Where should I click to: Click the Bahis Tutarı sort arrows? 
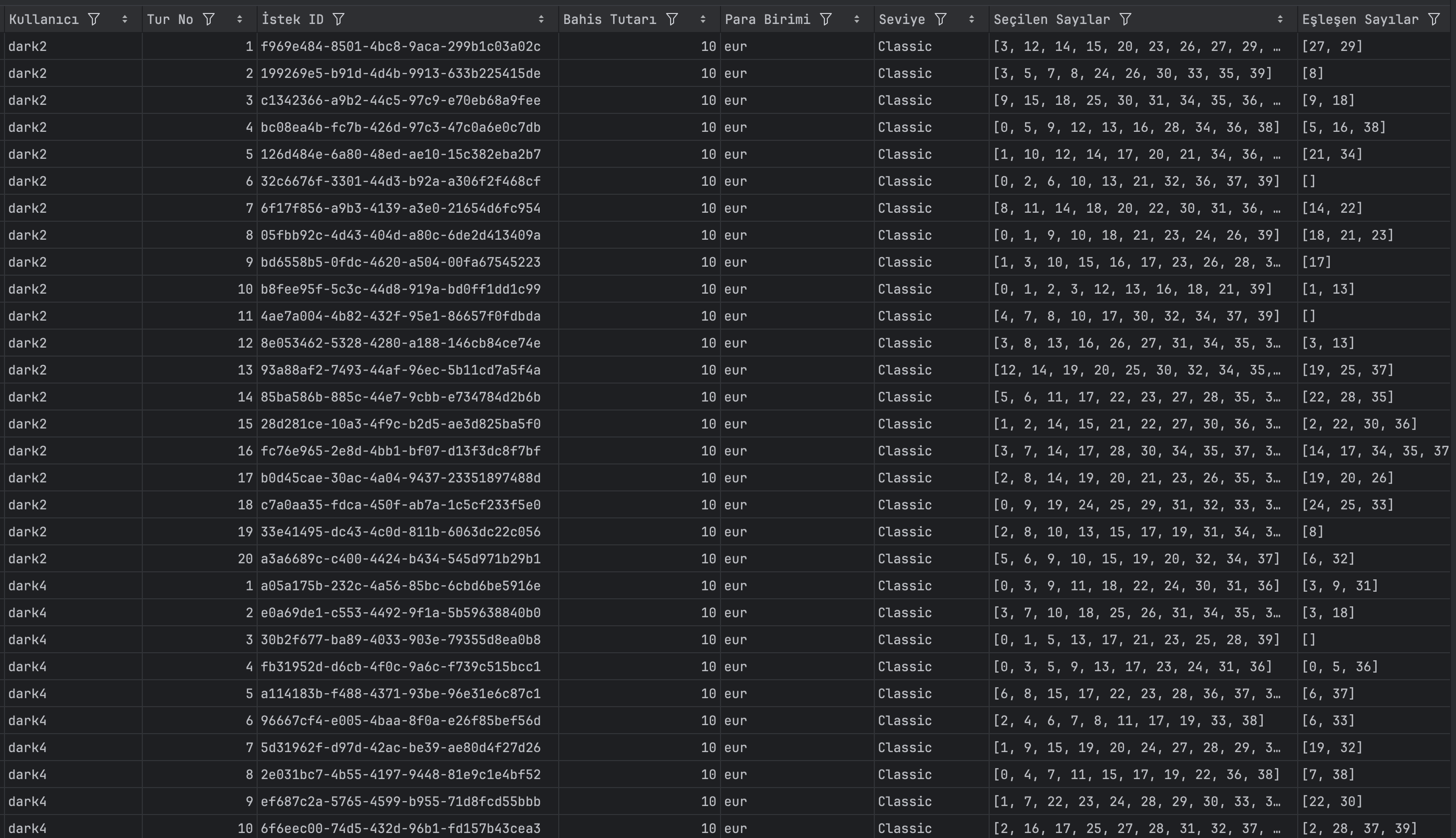703,19
